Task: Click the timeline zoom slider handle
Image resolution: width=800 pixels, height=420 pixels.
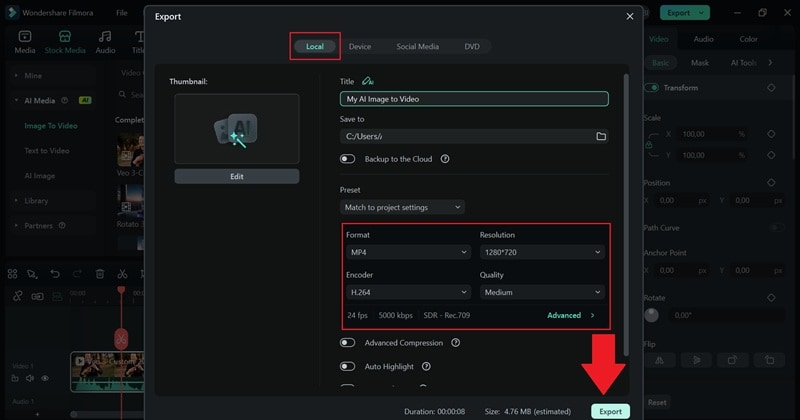Action: 74,414
